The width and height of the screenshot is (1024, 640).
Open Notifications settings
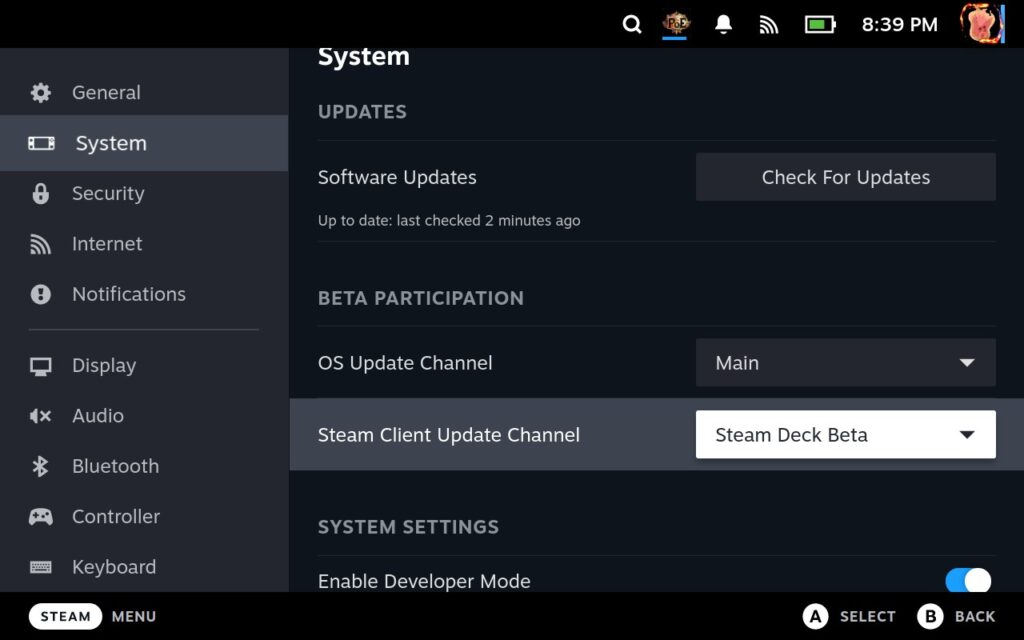(x=144, y=294)
